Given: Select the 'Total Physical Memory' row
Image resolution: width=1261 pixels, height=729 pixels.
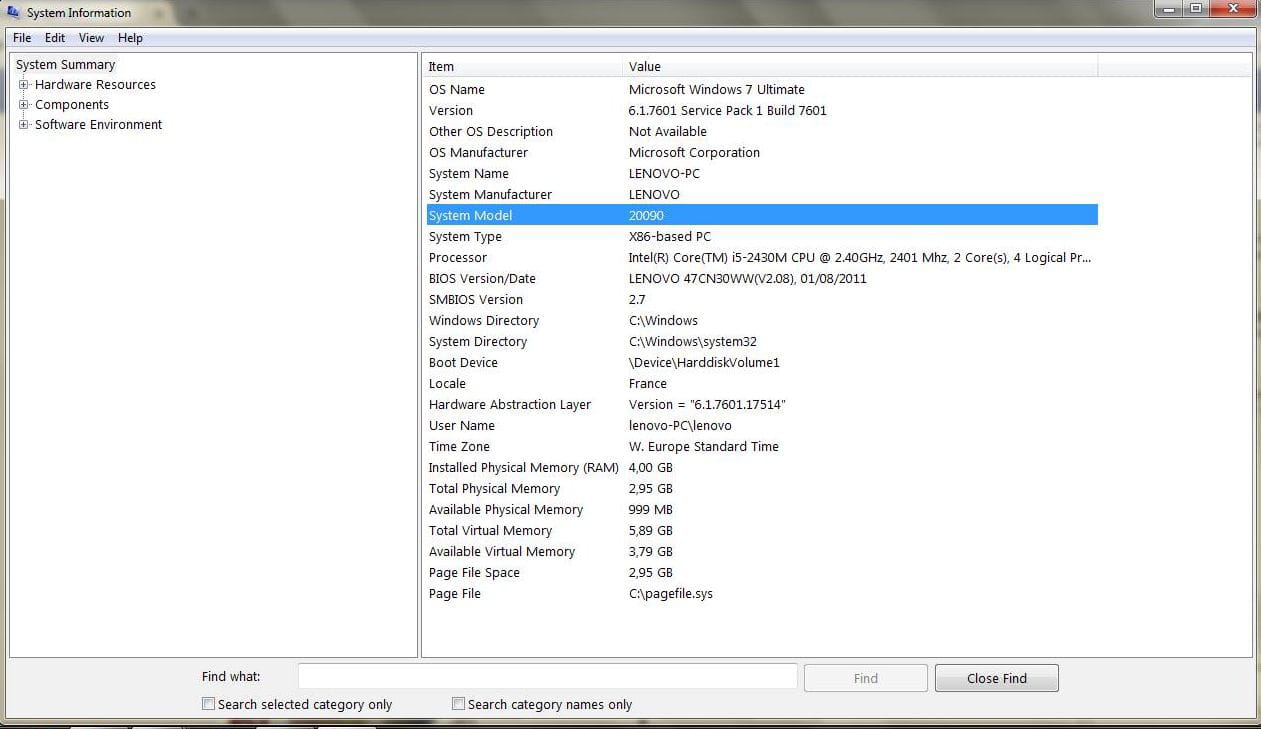Looking at the screenshot, I should pos(762,489).
